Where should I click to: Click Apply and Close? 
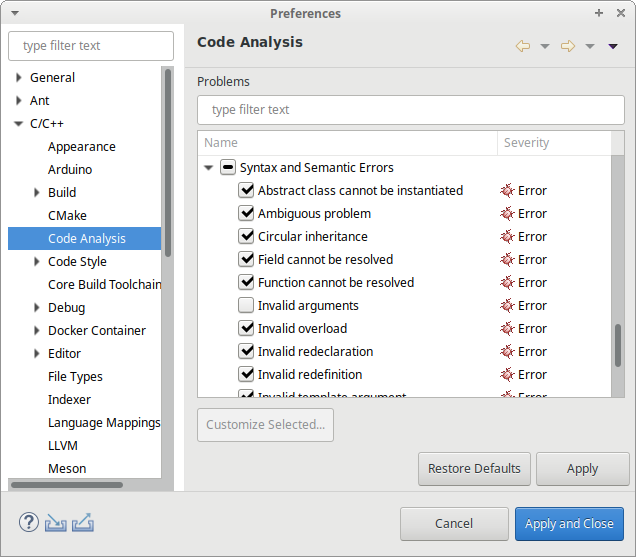pyautogui.click(x=569, y=523)
